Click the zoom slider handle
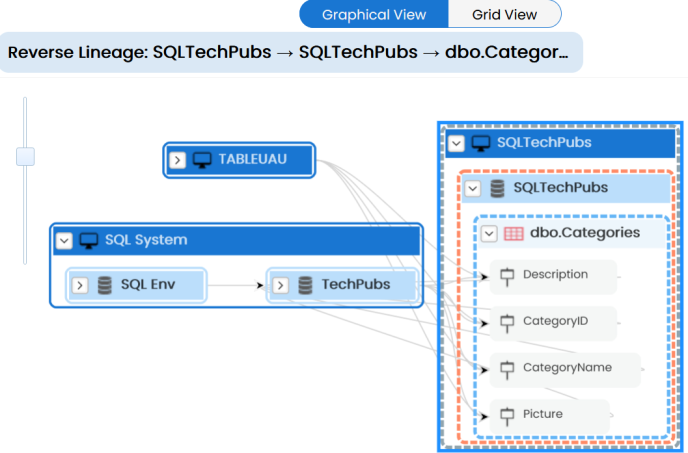 [x=26, y=156]
